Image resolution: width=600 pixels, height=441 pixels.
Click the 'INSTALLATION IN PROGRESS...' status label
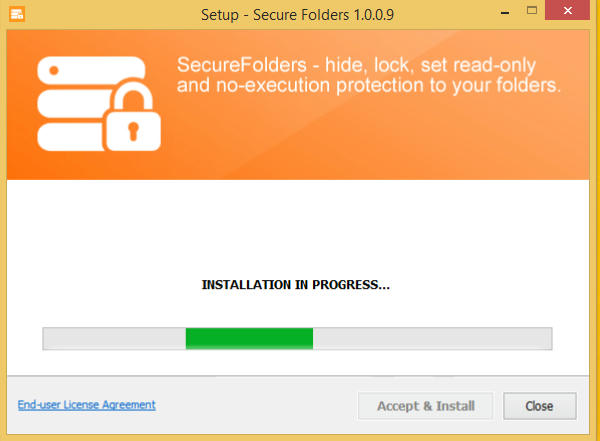click(x=295, y=284)
